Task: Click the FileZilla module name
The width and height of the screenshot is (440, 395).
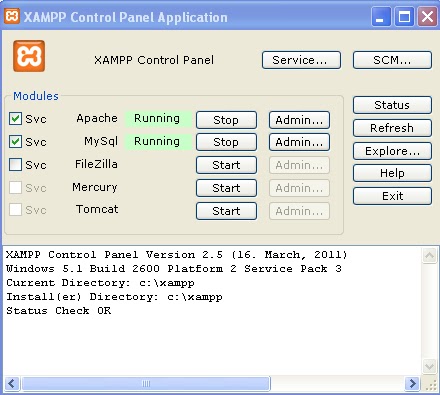Action: tap(96, 164)
